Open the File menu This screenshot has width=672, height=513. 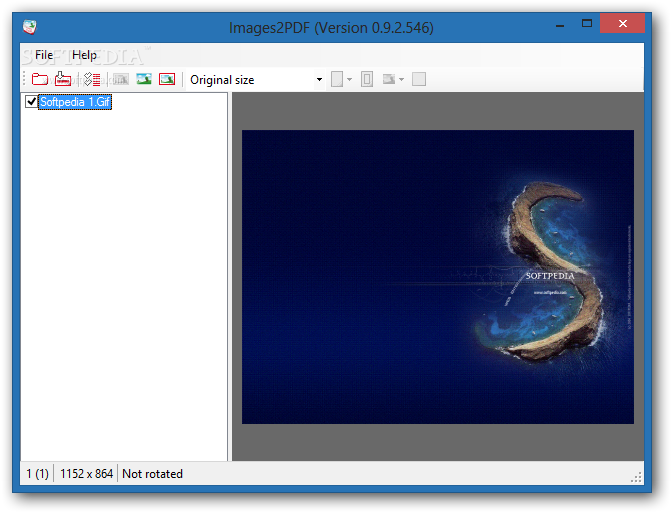pyautogui.click(x=44, y=55)
